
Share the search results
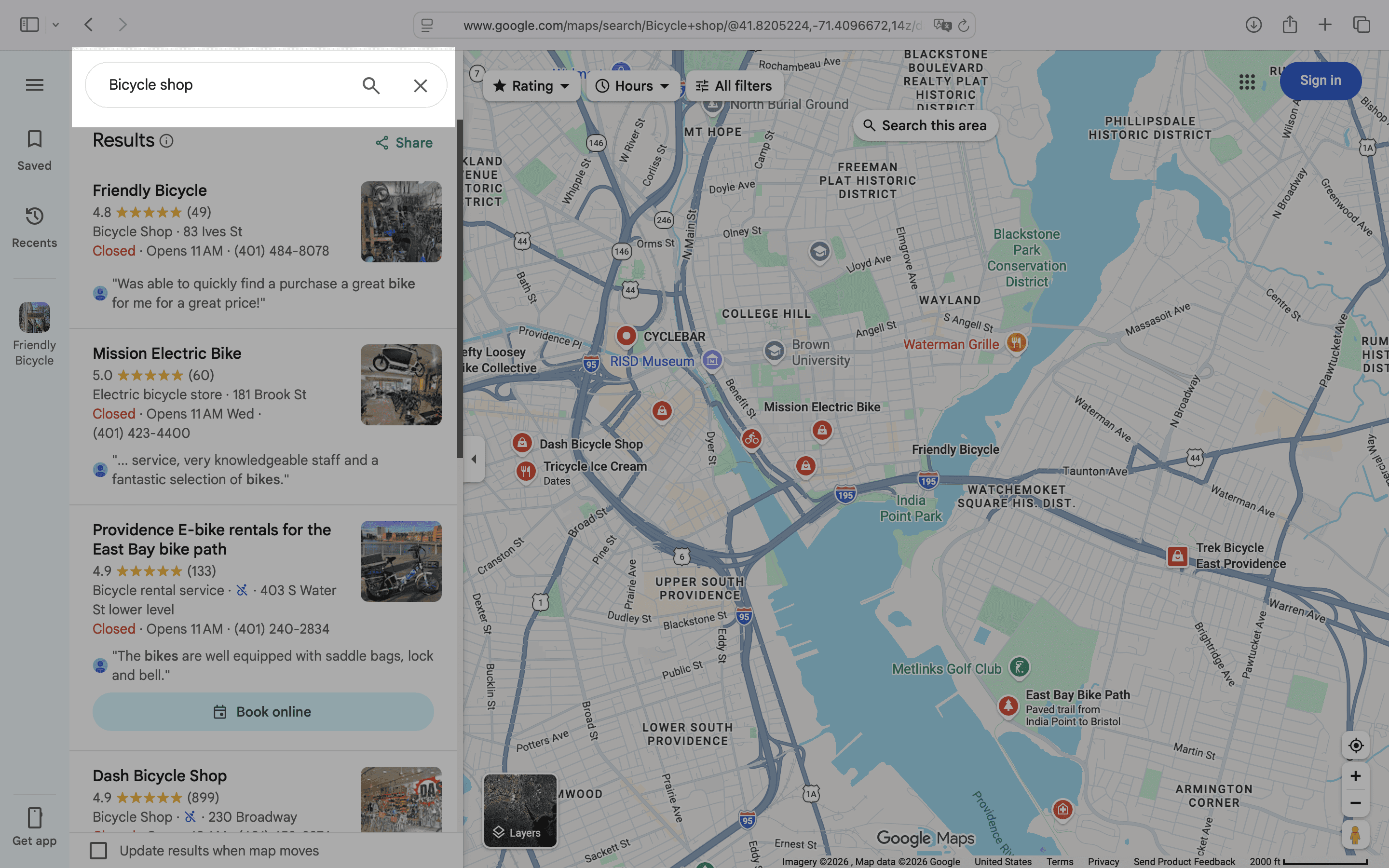coord(404,142)
